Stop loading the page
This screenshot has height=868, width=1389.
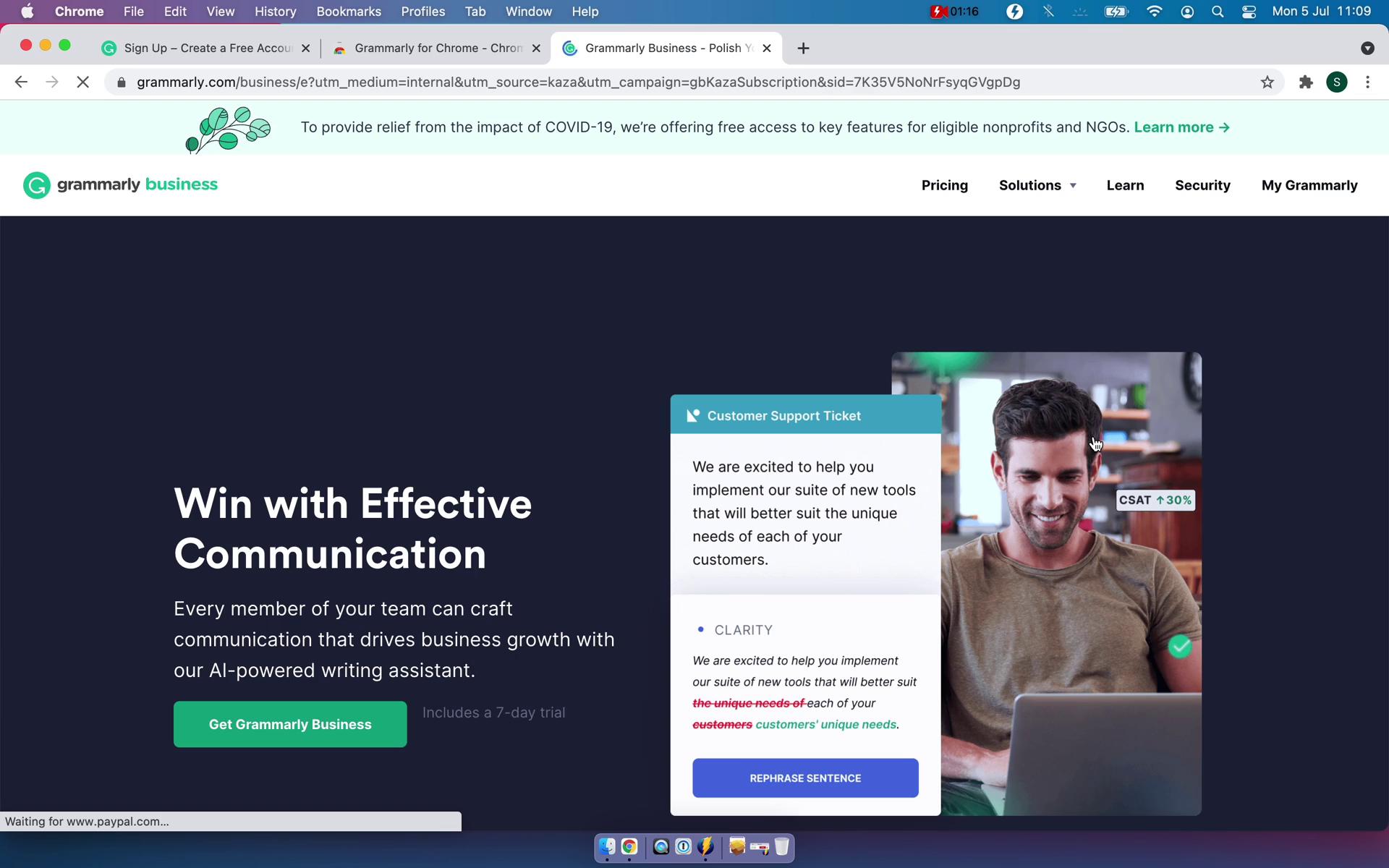(83, 82)
